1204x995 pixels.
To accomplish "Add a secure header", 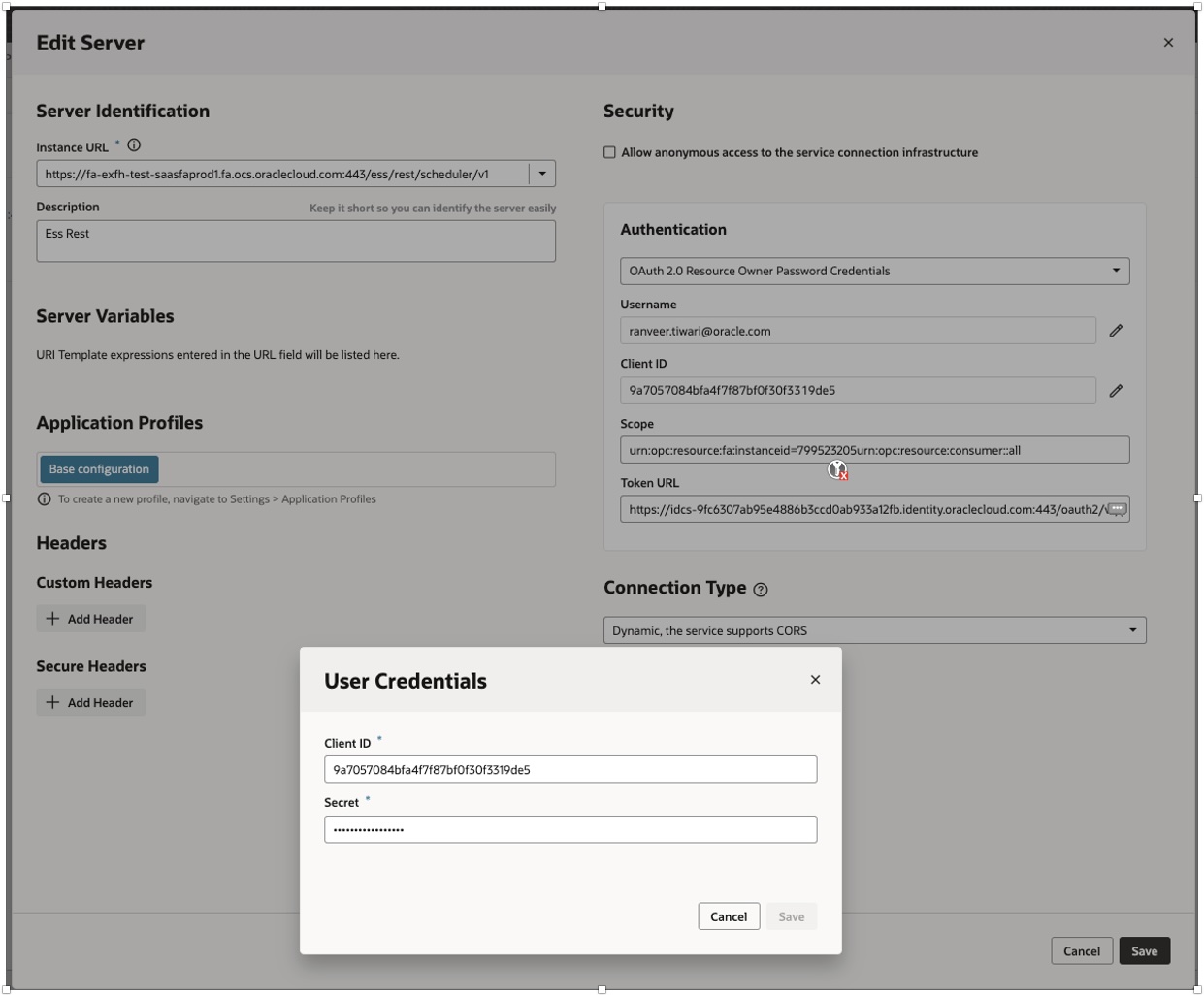I will [90, 702].
